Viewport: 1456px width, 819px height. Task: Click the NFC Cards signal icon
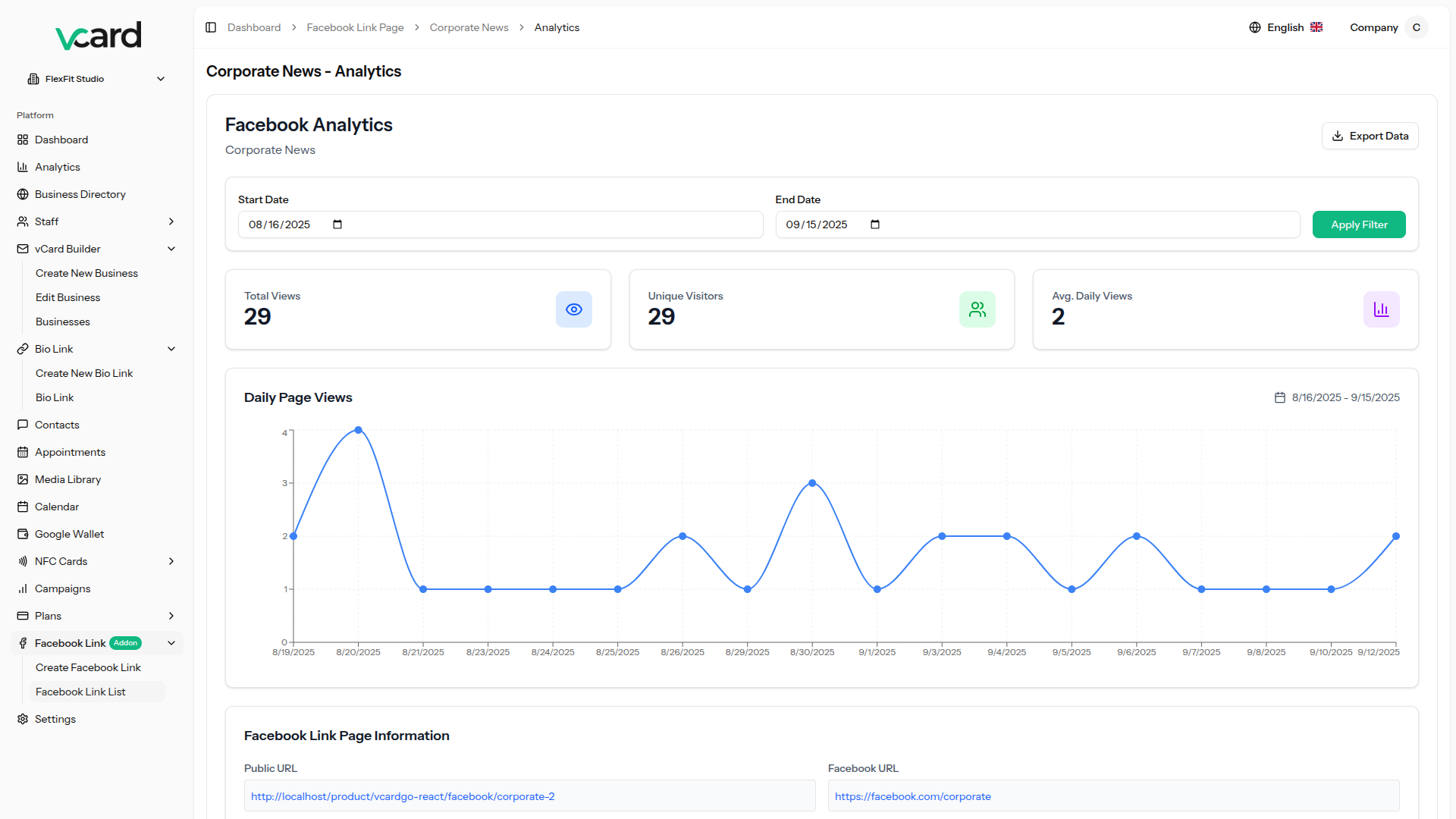tap(23, 561)
